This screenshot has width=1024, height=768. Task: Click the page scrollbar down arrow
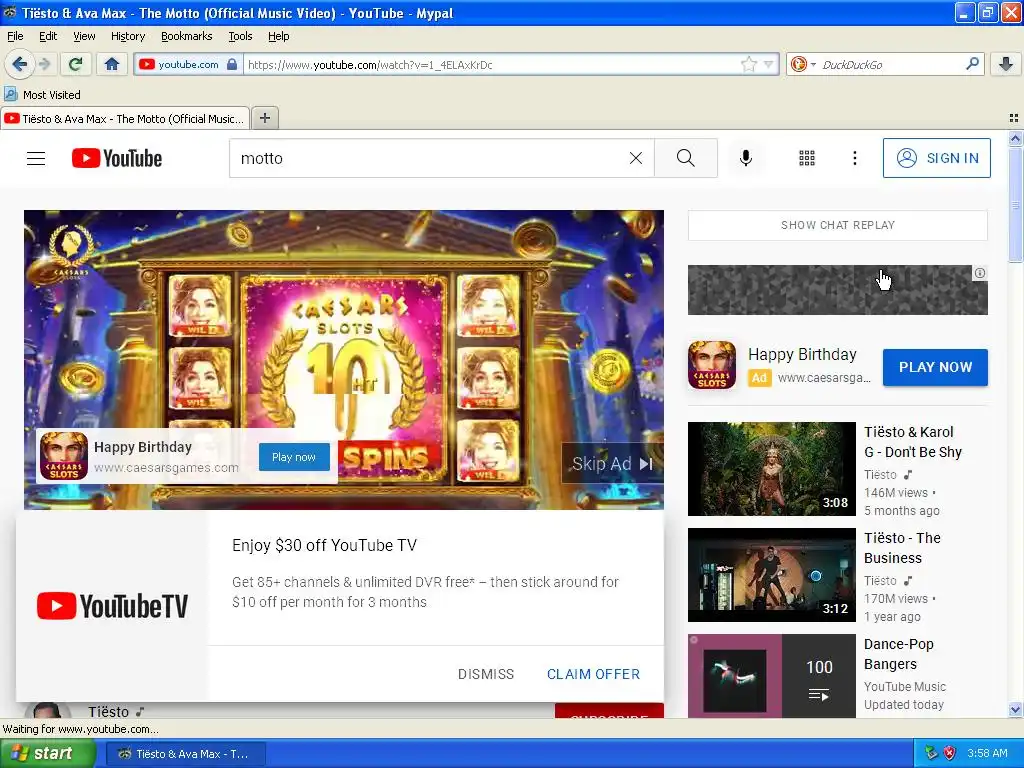click(x=1015, y=709)
